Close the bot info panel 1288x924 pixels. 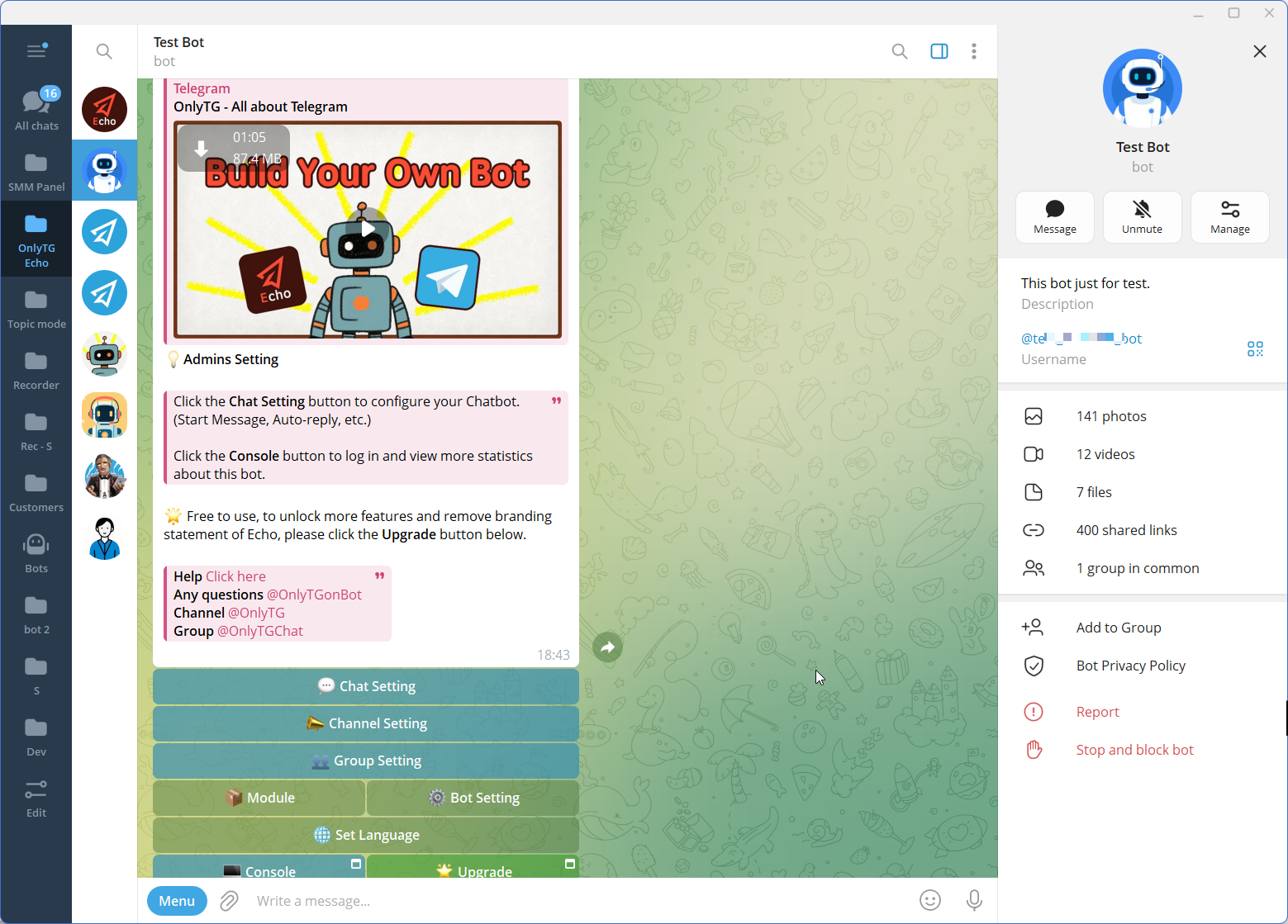1260,51
